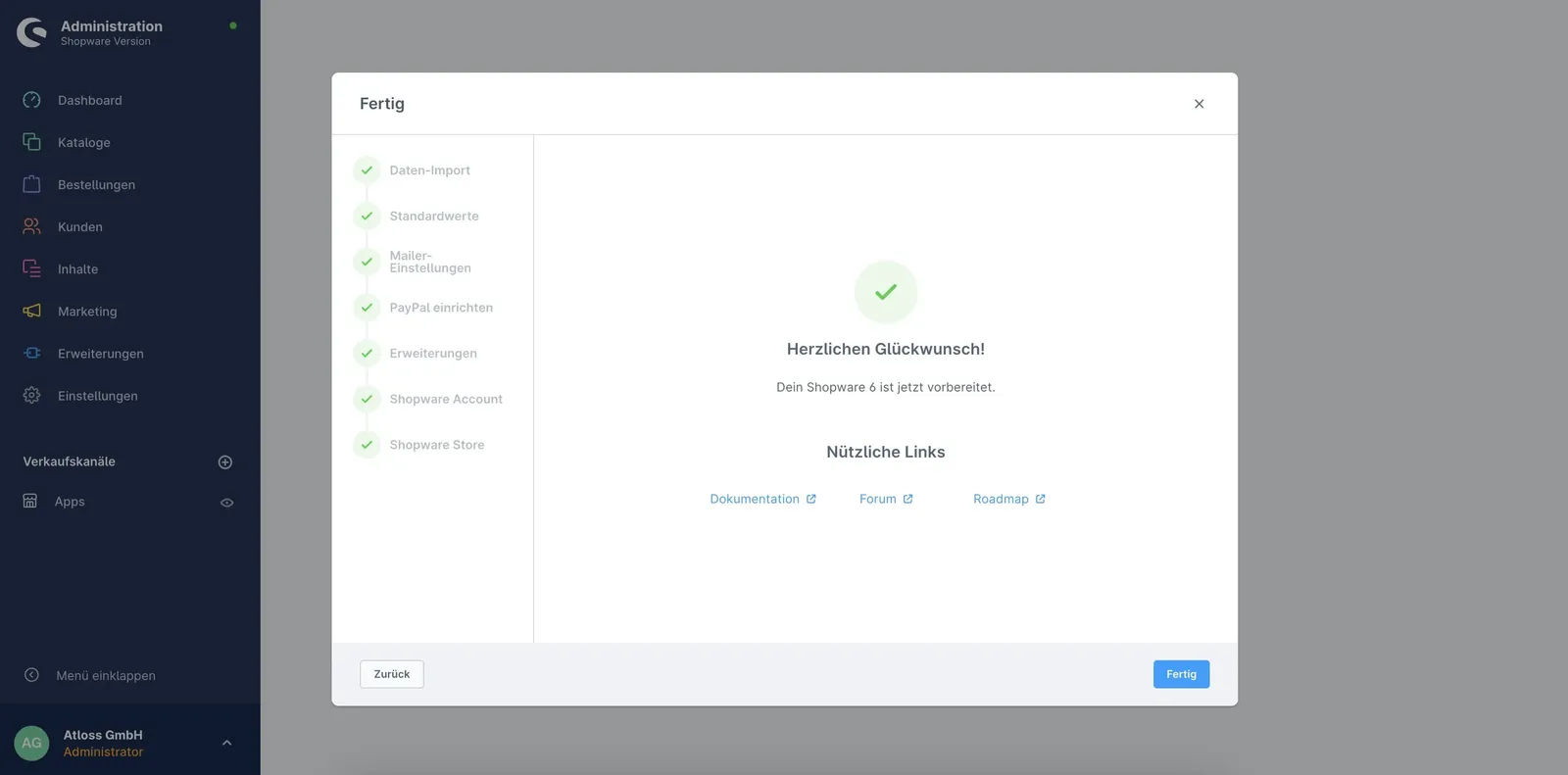Click the Kataloge sidebar icon
The image size is (1568, 775).
[x=31, y=142]
